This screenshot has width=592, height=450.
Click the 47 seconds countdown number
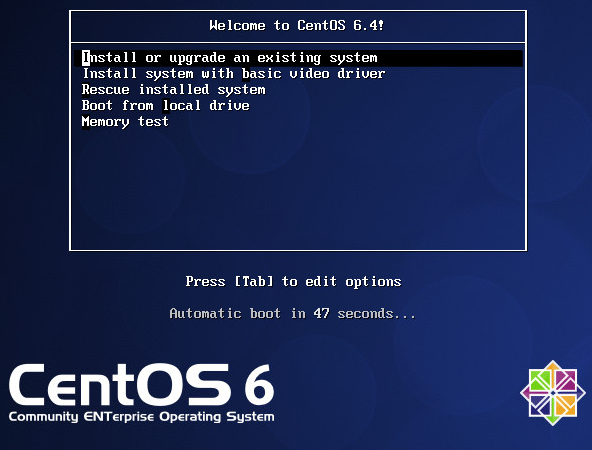click(x=321, y=314)
